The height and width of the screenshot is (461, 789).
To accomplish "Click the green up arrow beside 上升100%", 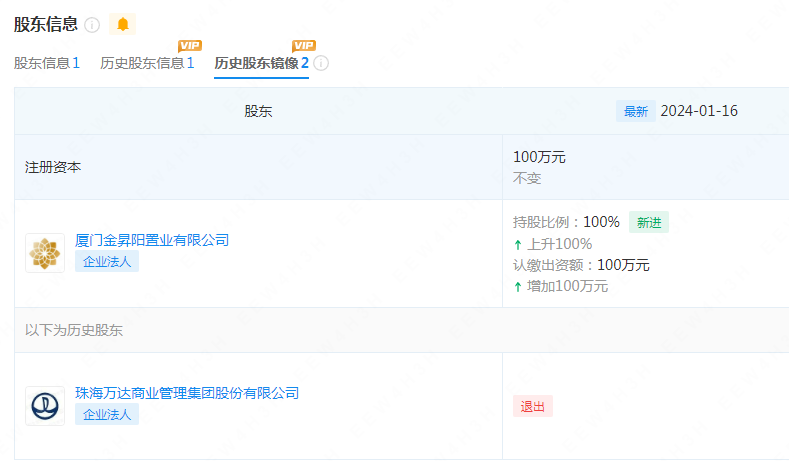I will [518, 244].
